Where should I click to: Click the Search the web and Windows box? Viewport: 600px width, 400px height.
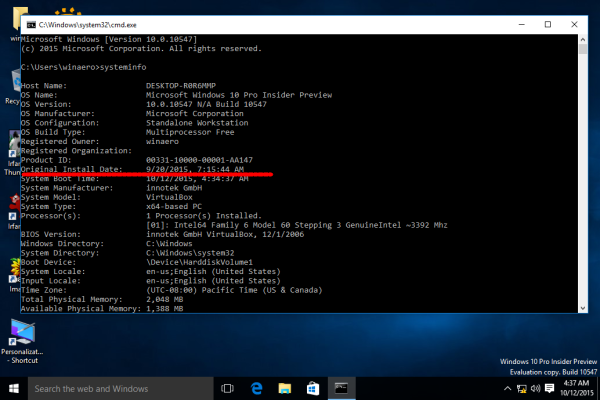point(121,389)
